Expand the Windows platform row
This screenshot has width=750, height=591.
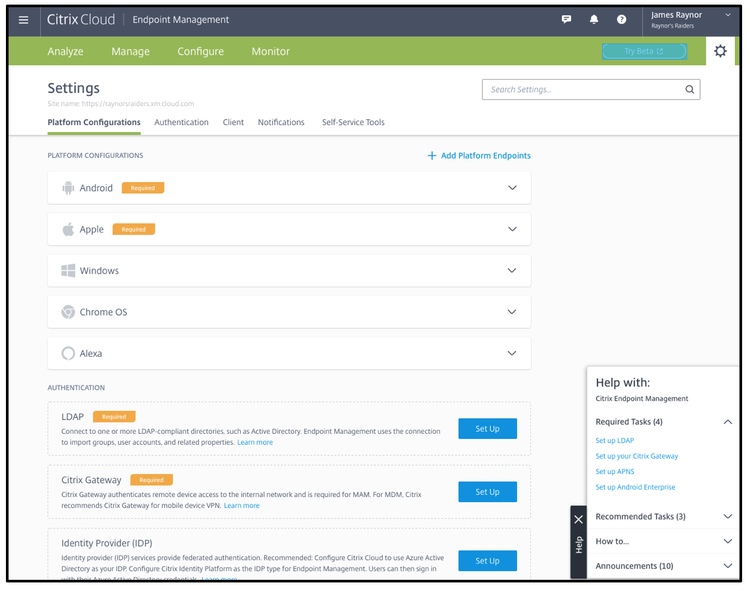512,271
